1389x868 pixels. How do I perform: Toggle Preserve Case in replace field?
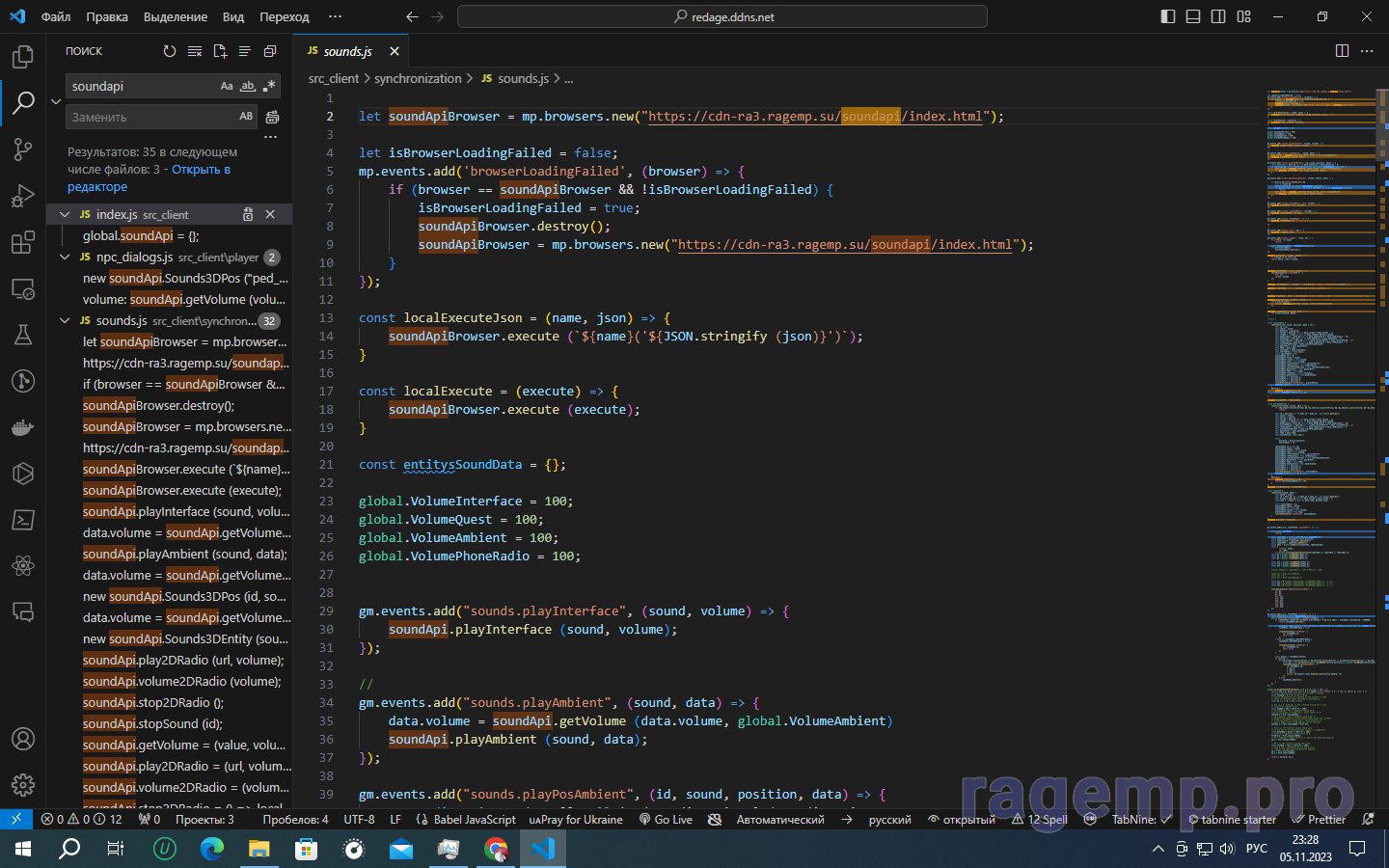(x=246, y=117)
